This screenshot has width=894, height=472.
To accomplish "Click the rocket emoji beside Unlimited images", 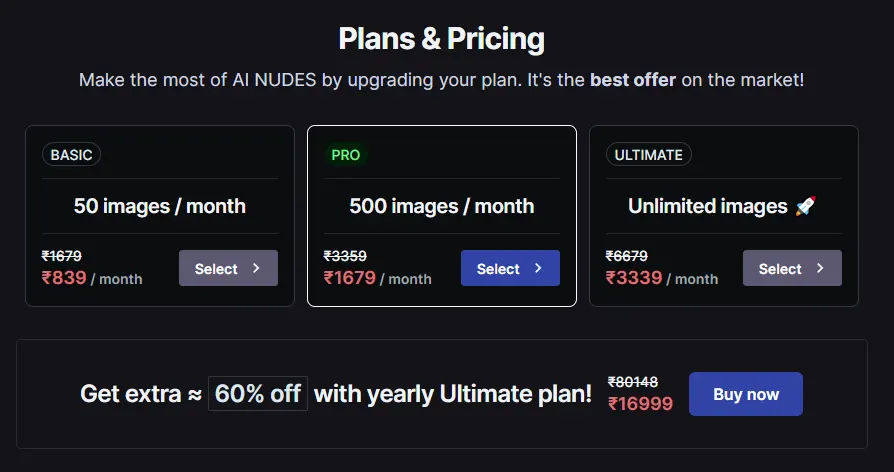I will (x=805, y=206).
